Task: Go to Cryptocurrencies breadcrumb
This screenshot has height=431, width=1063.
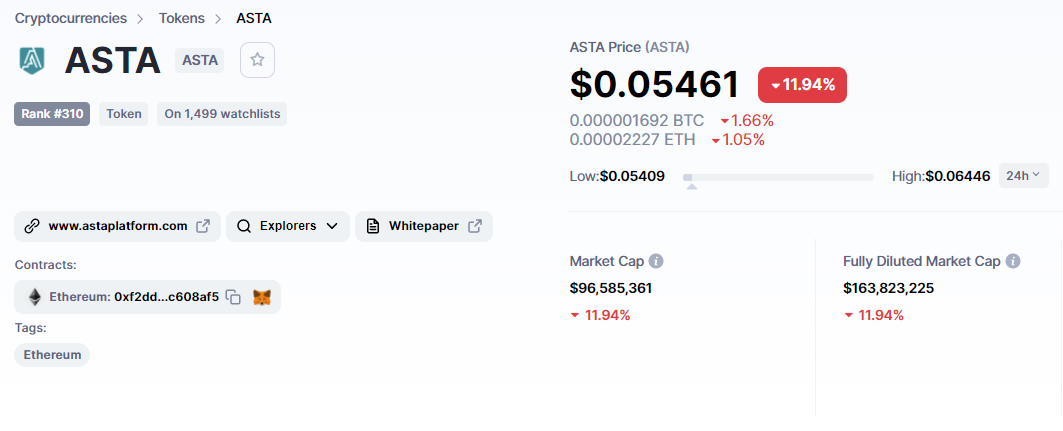Action: coord(70,18)
